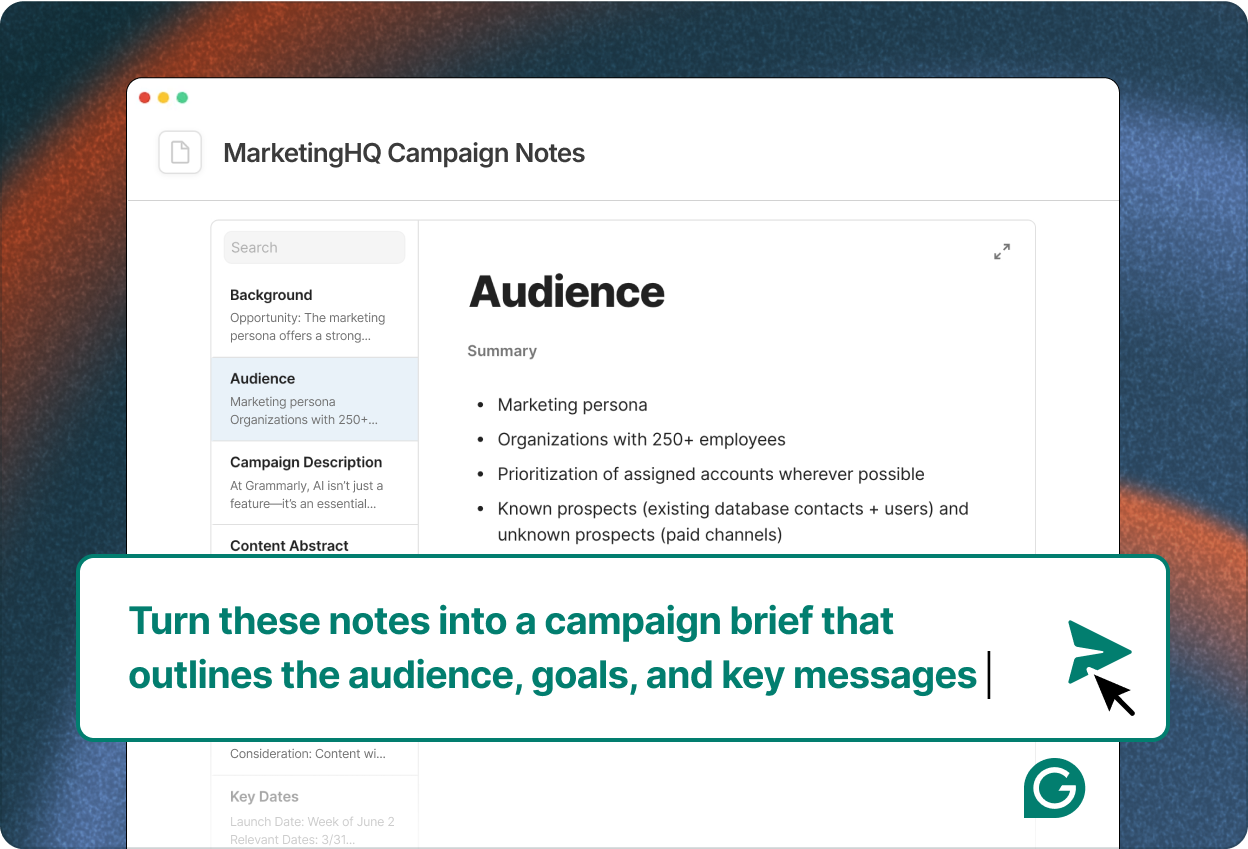Click the 'Known prospects' bullet text
Screen dimensions: 1248x849
click(x=733, y=521)
